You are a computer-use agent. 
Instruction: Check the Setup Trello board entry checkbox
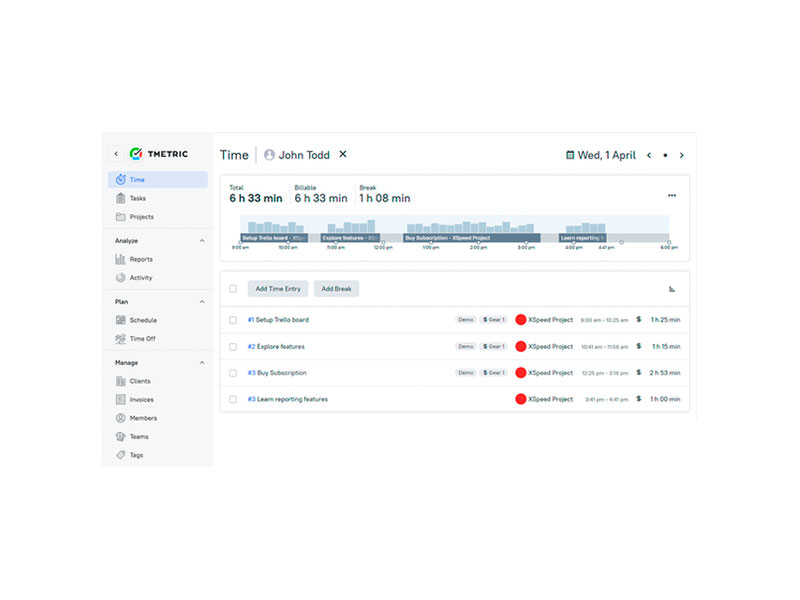click(x=233, y=320)
